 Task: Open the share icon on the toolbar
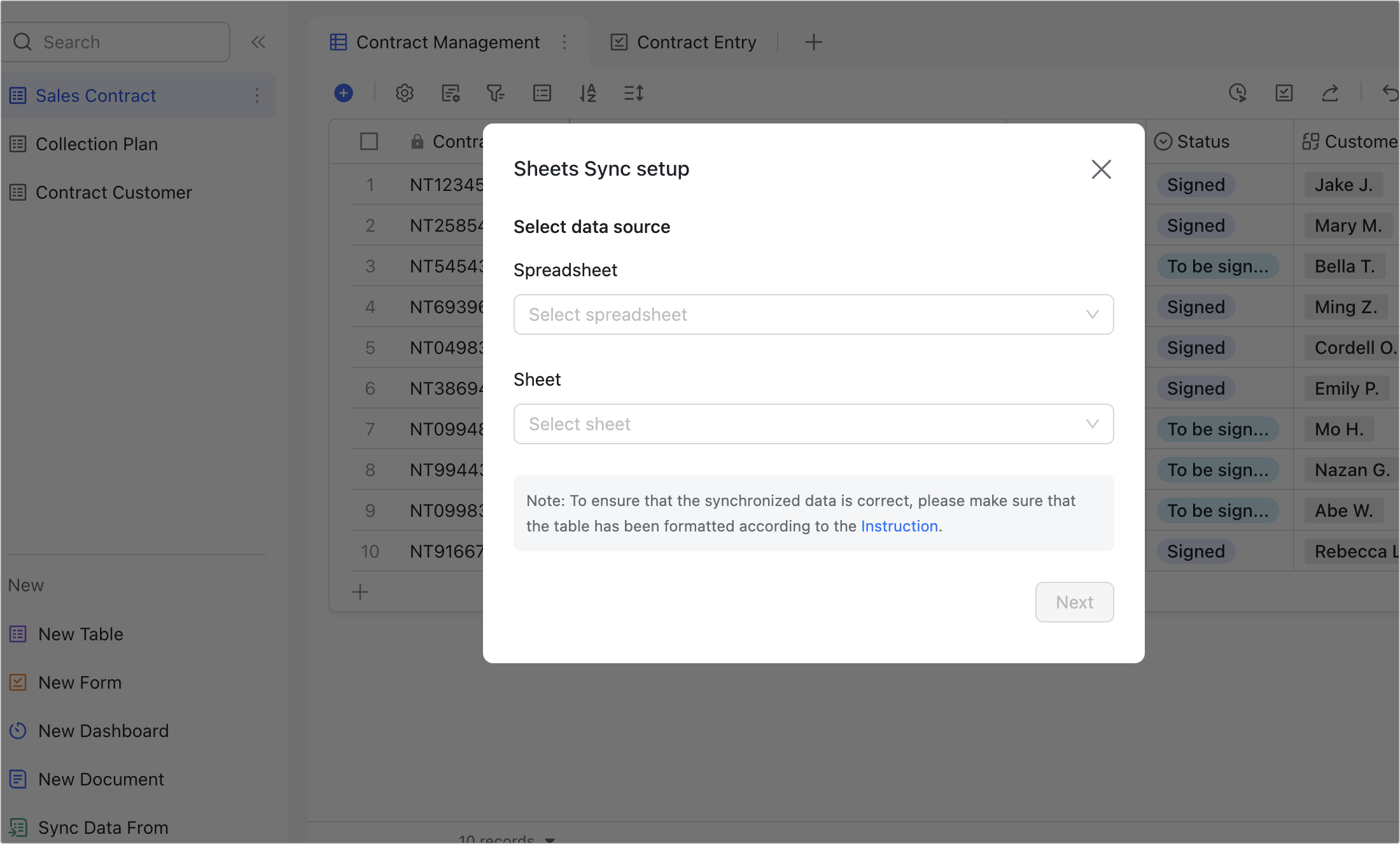[x=1331, y=93]
